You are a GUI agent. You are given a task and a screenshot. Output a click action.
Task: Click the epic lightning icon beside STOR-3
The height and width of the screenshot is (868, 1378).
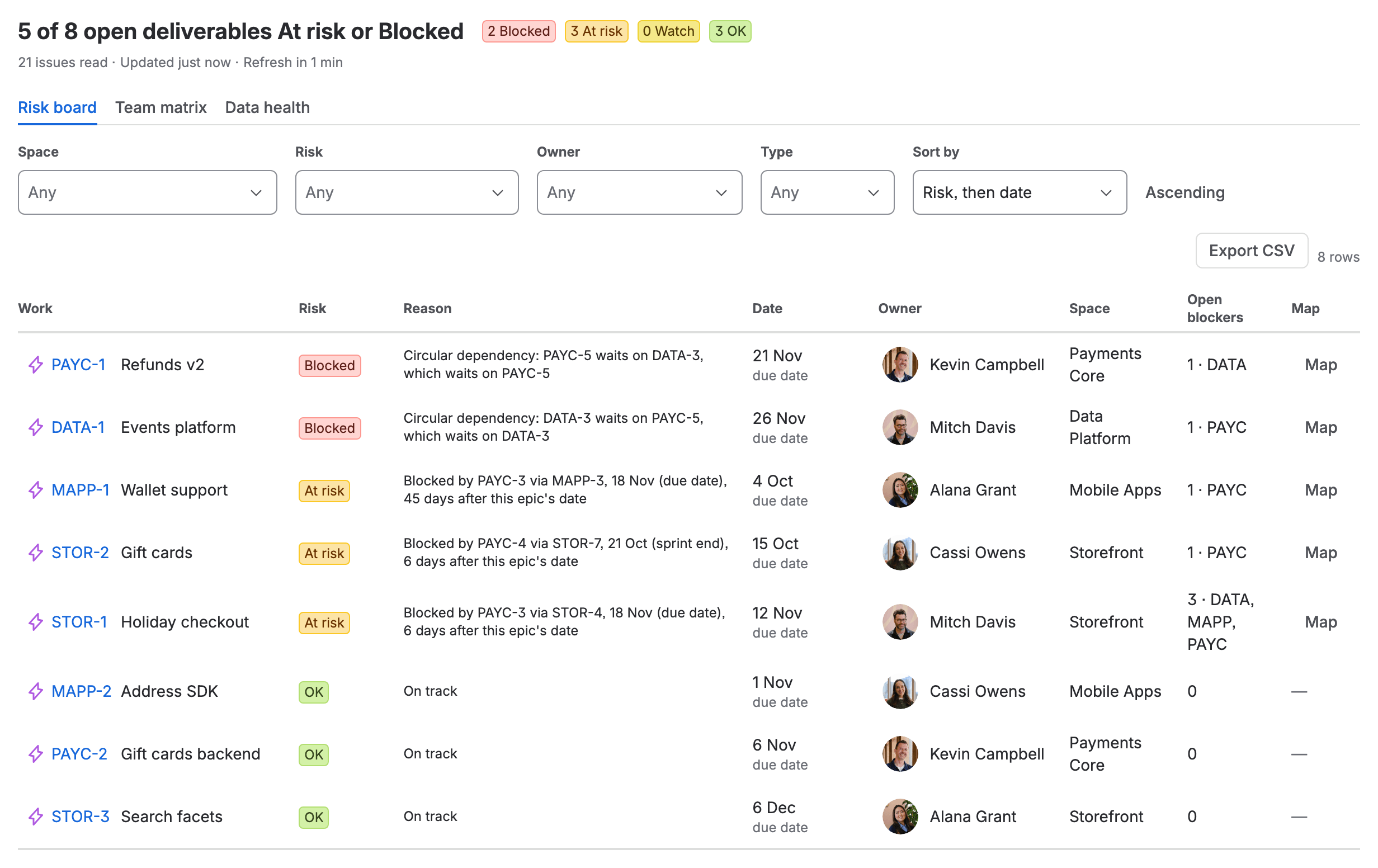[35, 817]
